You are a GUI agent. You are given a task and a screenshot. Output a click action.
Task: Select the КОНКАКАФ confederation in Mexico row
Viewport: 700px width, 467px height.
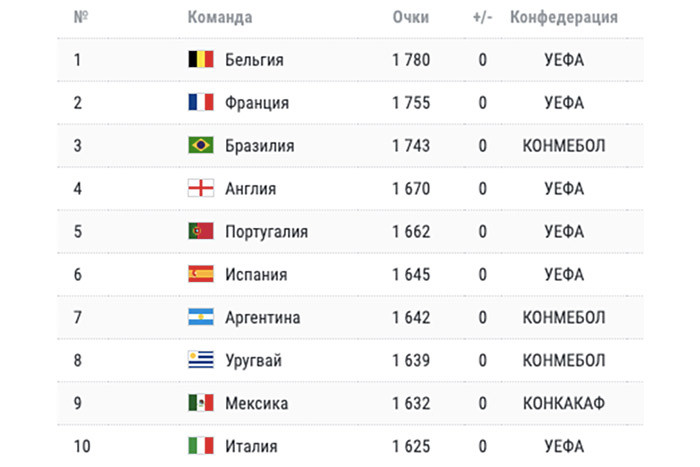click(x=564, y=404)
